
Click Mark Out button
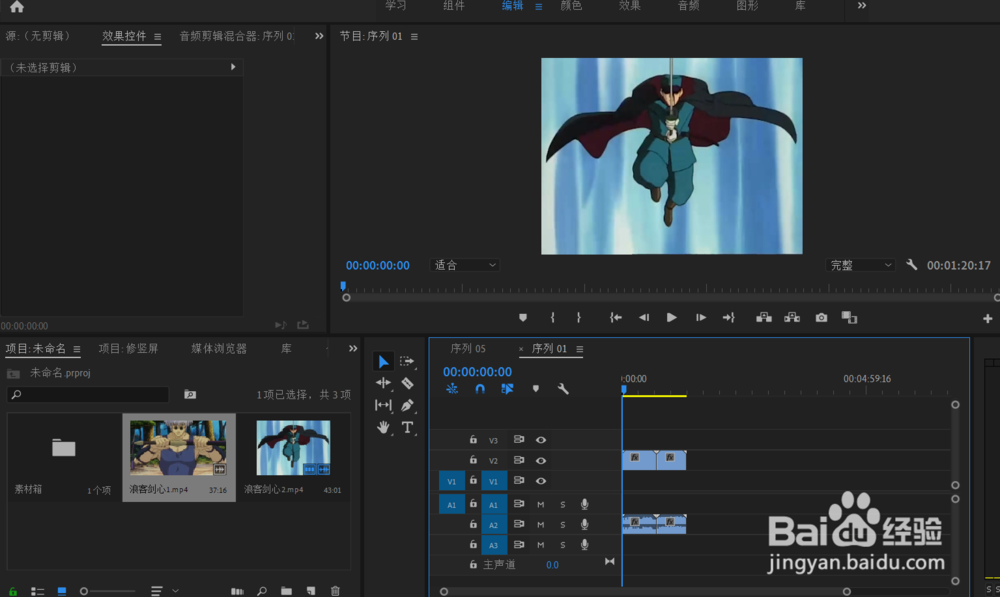(x=578, y=318)
